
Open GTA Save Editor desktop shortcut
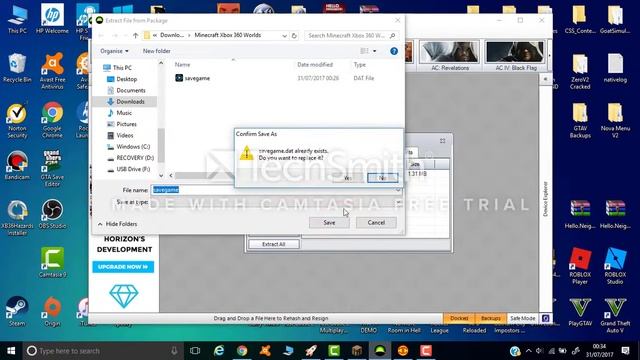[52, 168]
